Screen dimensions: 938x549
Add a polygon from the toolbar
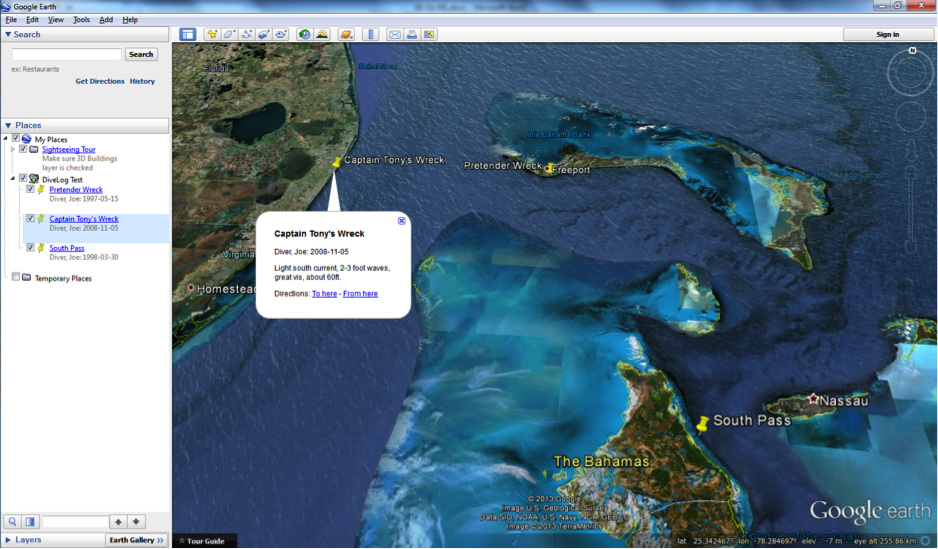[229, 34]
